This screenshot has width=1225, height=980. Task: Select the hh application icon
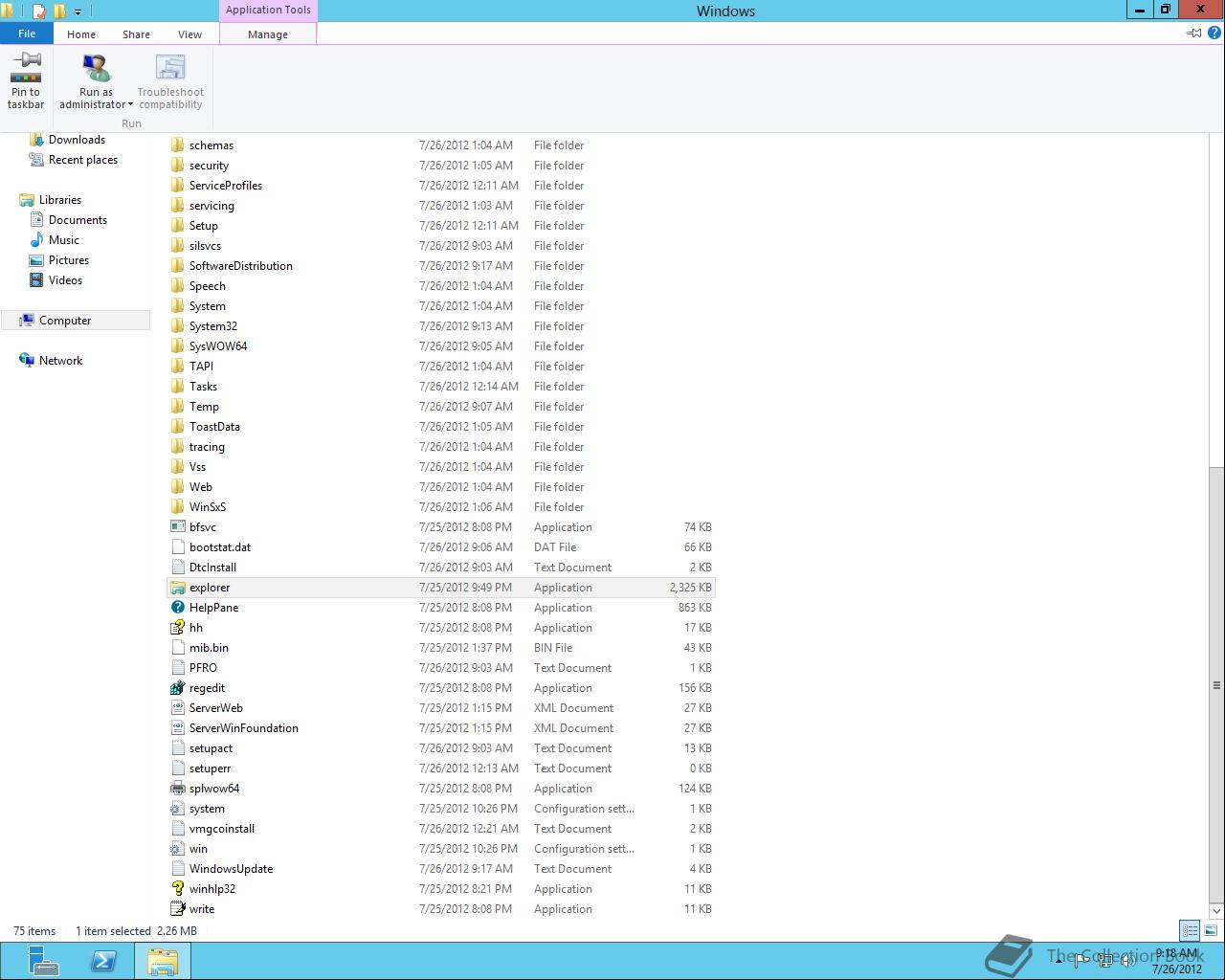(177, 628)
